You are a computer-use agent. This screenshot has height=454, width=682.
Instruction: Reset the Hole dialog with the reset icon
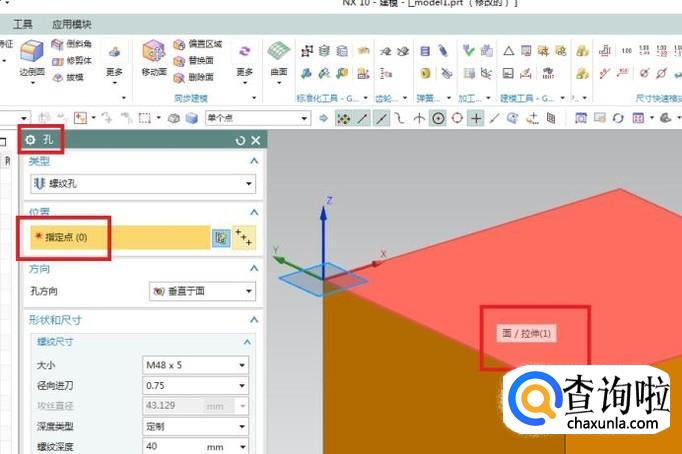pos(240,141)
